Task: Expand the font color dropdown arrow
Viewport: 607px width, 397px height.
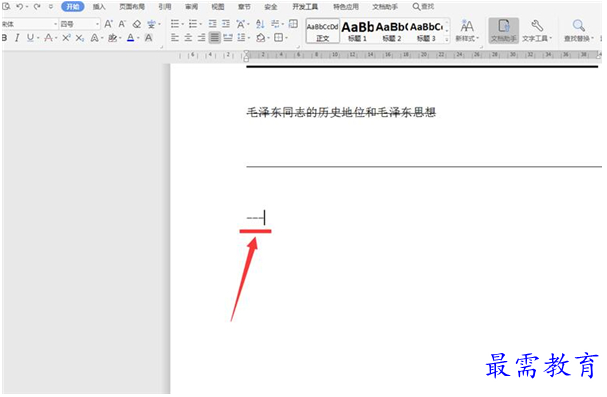Action: [x=138, y=38]
